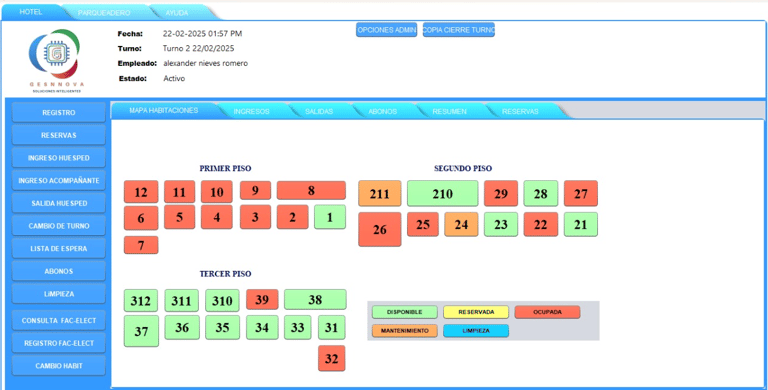Screen dimensions: 768x390
Task: Click red OCUPADA legend swatch
Action: [547, 312]
